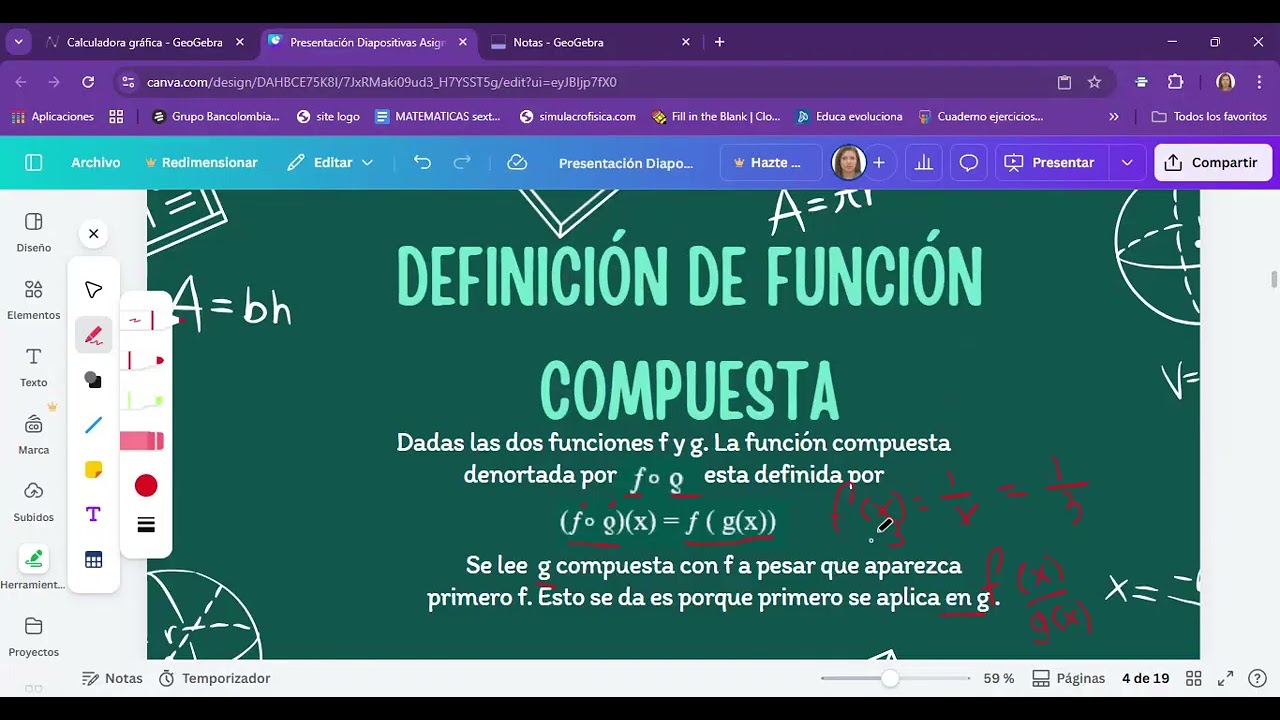Redo the last action
1280x720 pixels.
pos(462,162)
